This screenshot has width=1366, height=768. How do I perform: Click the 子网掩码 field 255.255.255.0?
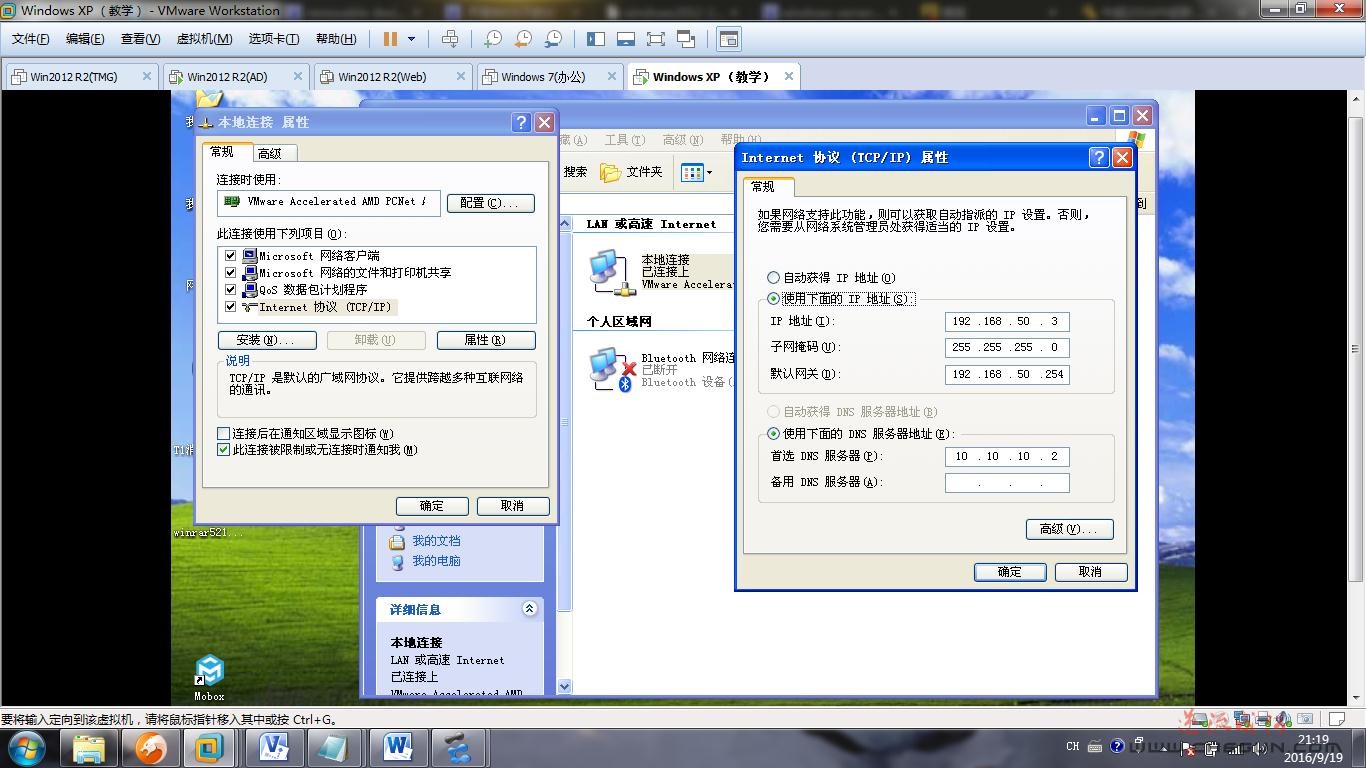point(1007,348)
